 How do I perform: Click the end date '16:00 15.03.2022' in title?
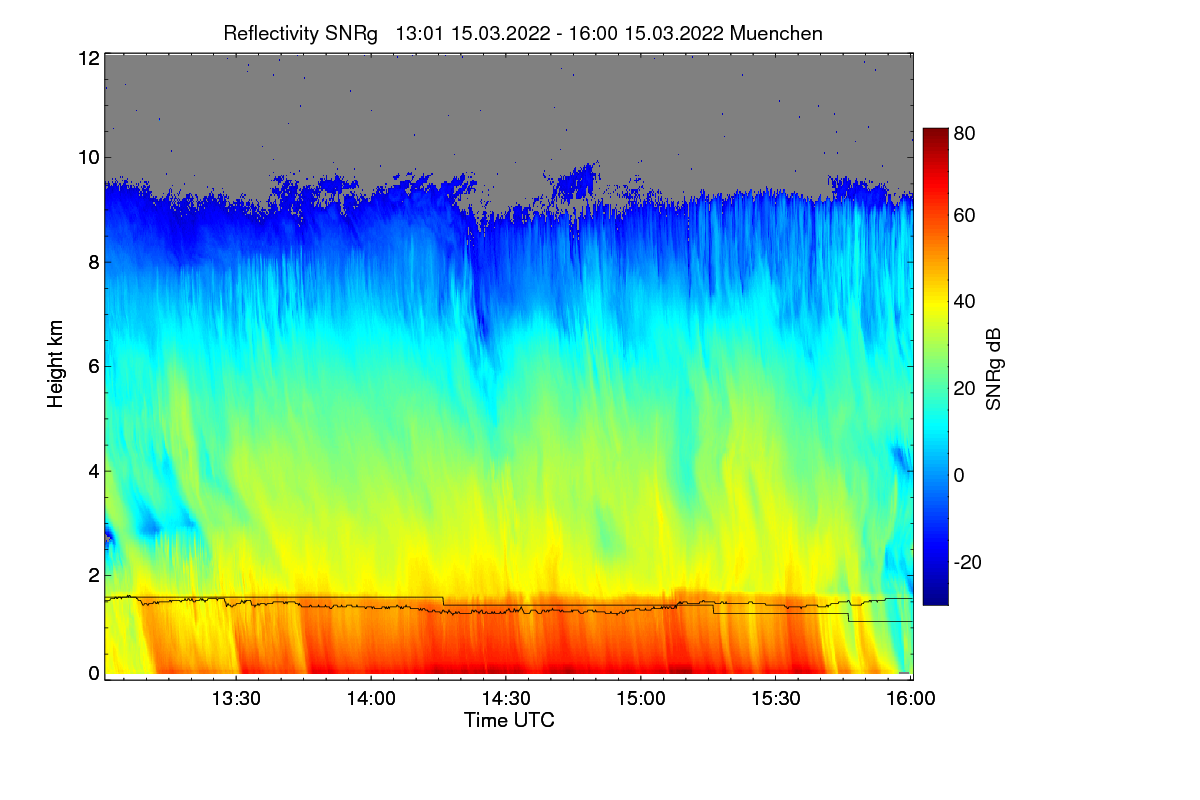click(x=647, y=33)
